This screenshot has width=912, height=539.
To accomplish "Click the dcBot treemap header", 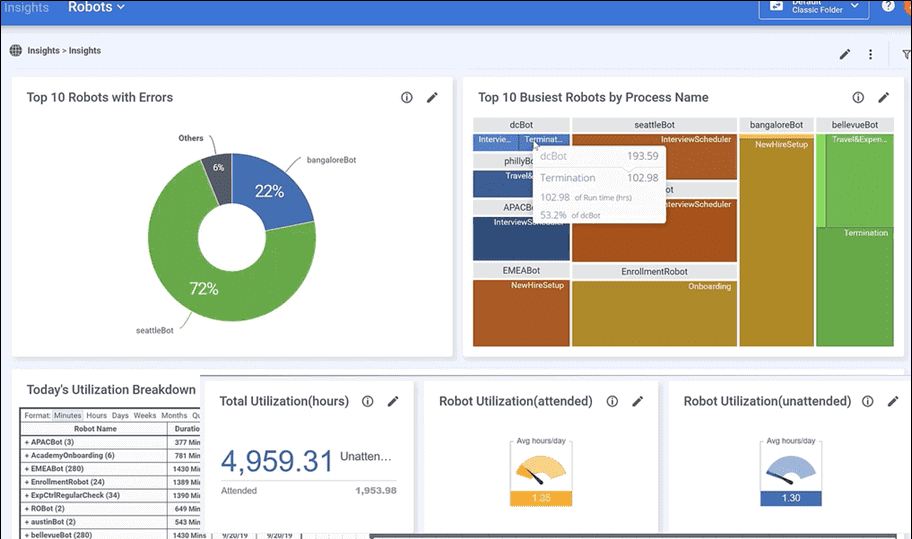I will [x=521, y=125].
